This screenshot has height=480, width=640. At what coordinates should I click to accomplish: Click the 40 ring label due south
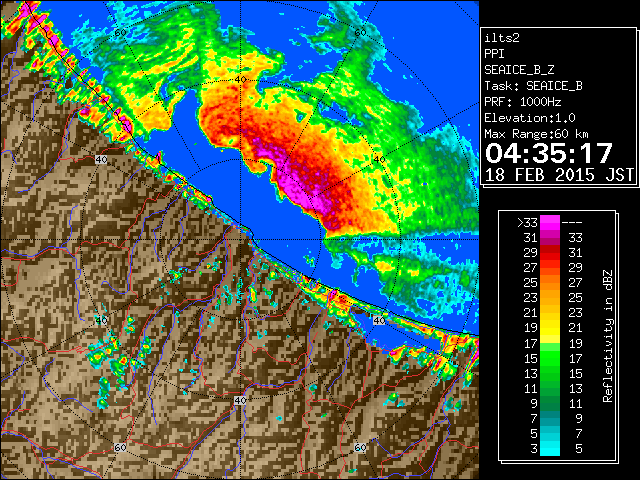[x=240, y=400]
